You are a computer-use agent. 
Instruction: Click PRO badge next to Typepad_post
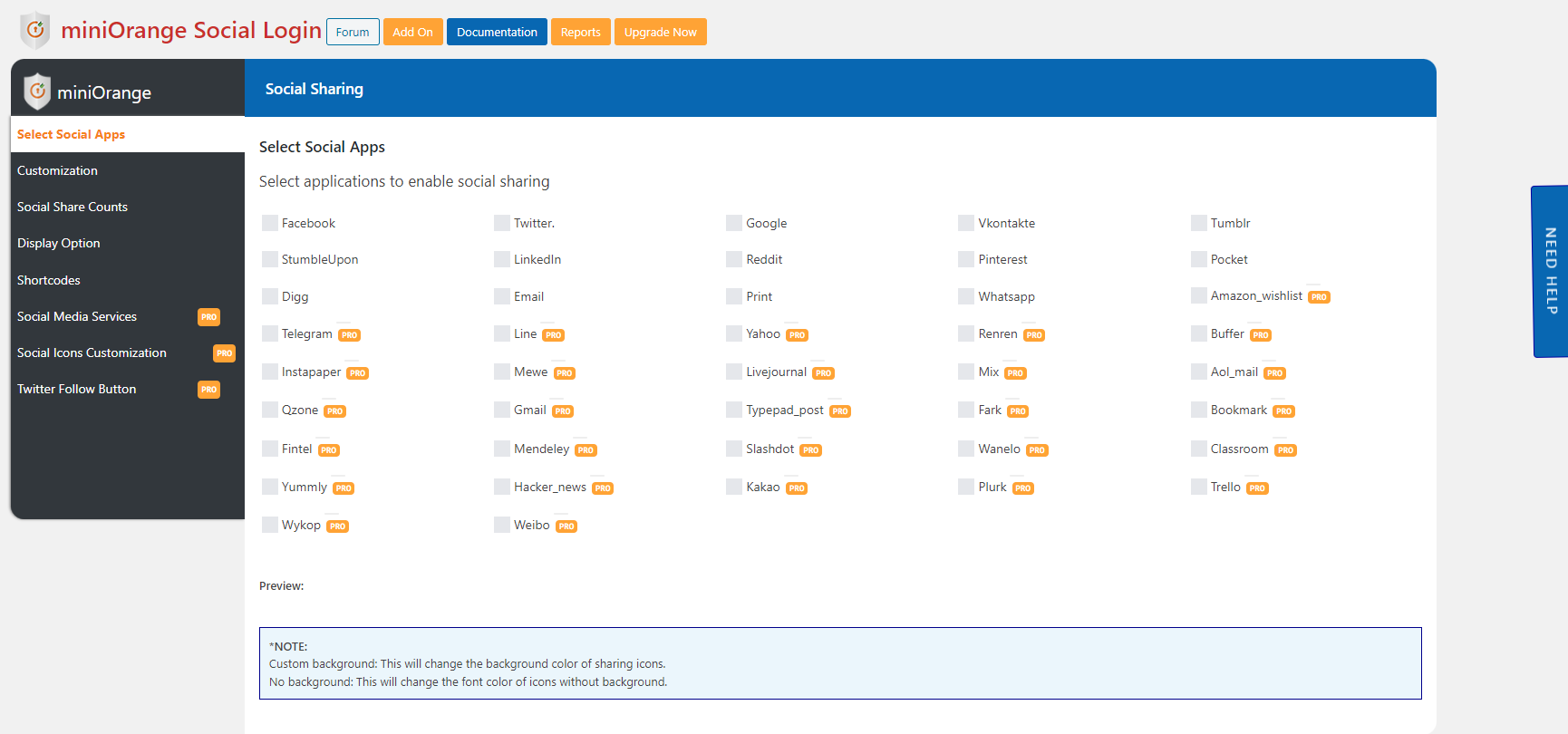[840, 411]
